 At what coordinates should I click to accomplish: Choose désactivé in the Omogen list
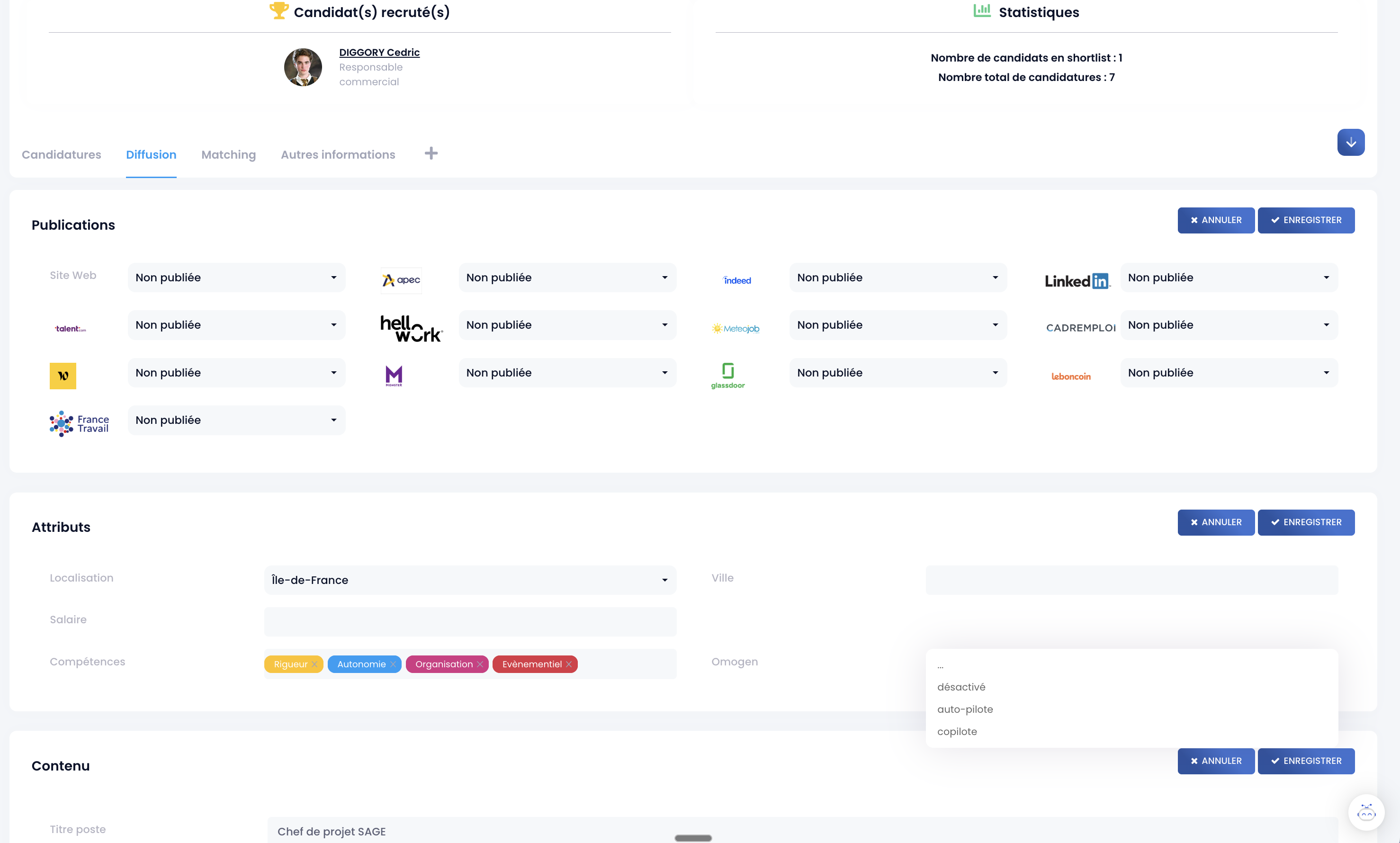[x=1131, y=687]
